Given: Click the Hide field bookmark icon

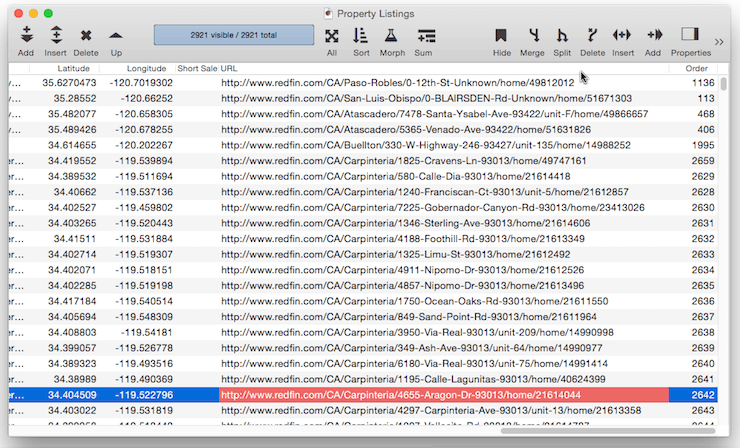Looking at the screenshot, I should pos(501,35).
